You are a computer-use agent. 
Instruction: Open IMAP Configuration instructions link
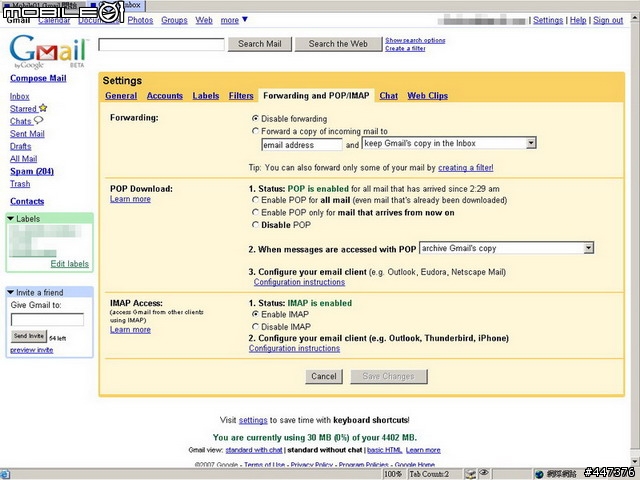294,348
